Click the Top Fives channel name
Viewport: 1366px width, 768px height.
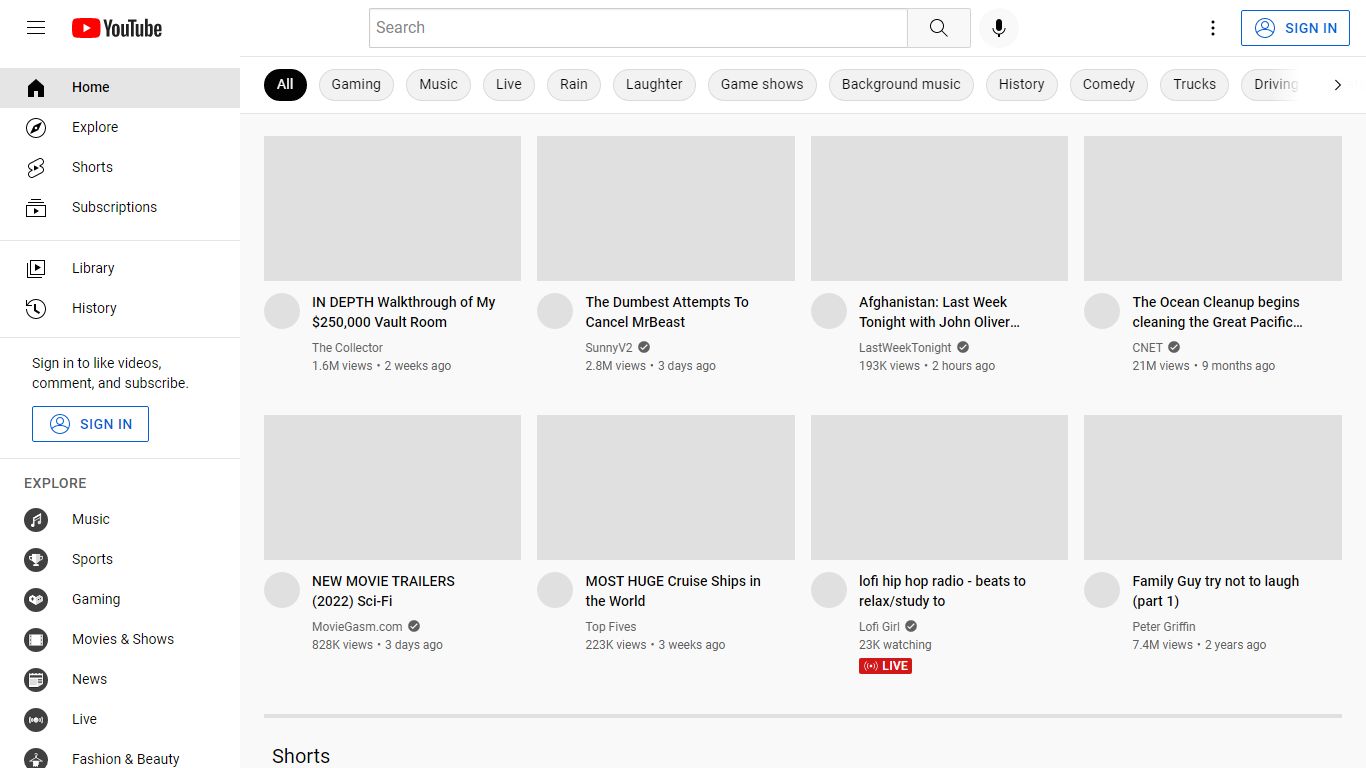pyautogui.click(x=611, y=627)
